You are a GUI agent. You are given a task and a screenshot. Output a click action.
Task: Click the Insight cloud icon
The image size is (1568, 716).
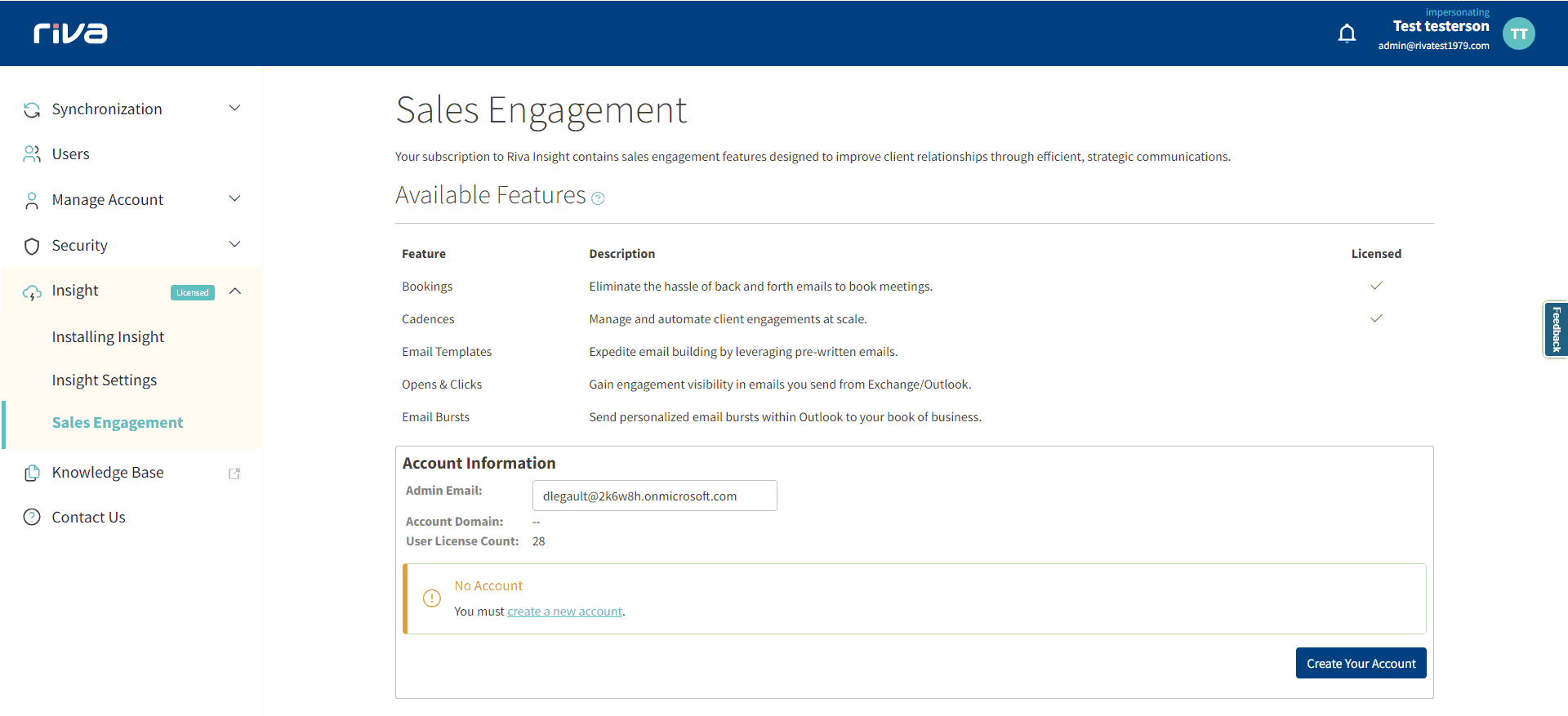click(x=32, y=292)
